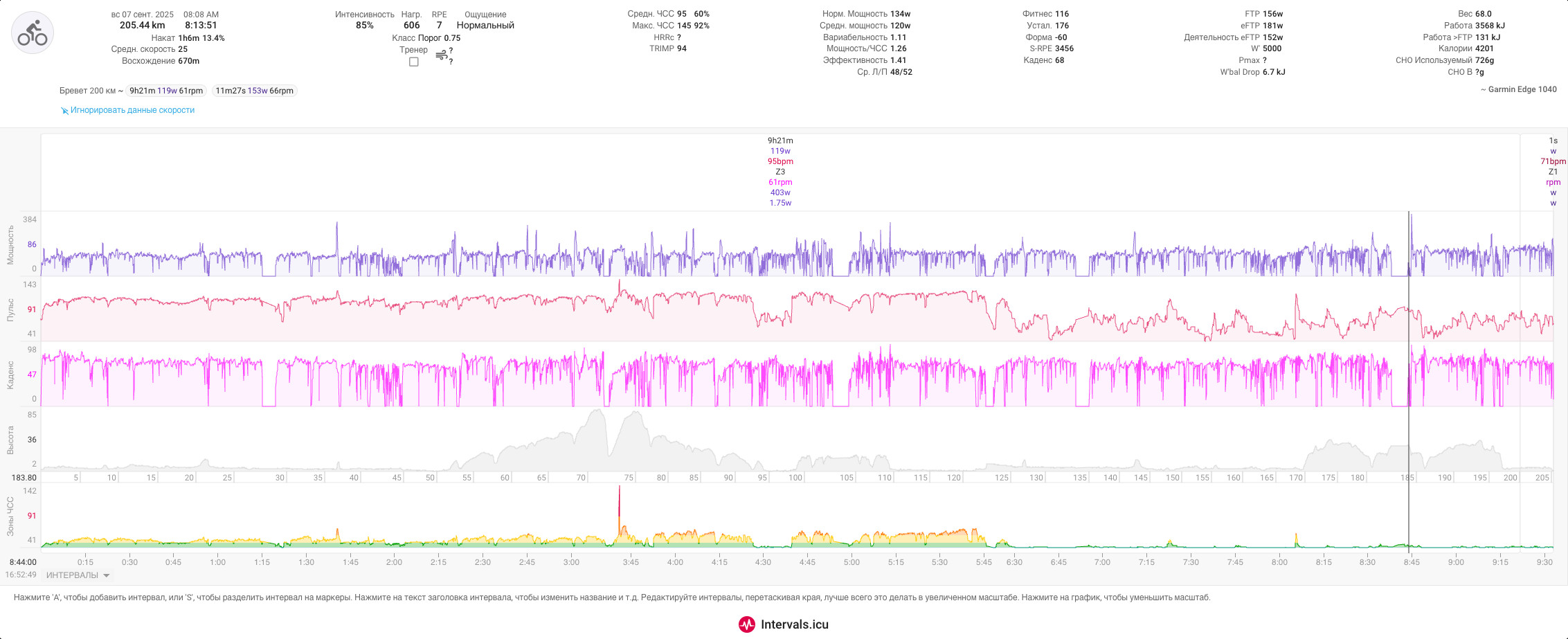Click the Класс Порог 0.75 label

426,38
